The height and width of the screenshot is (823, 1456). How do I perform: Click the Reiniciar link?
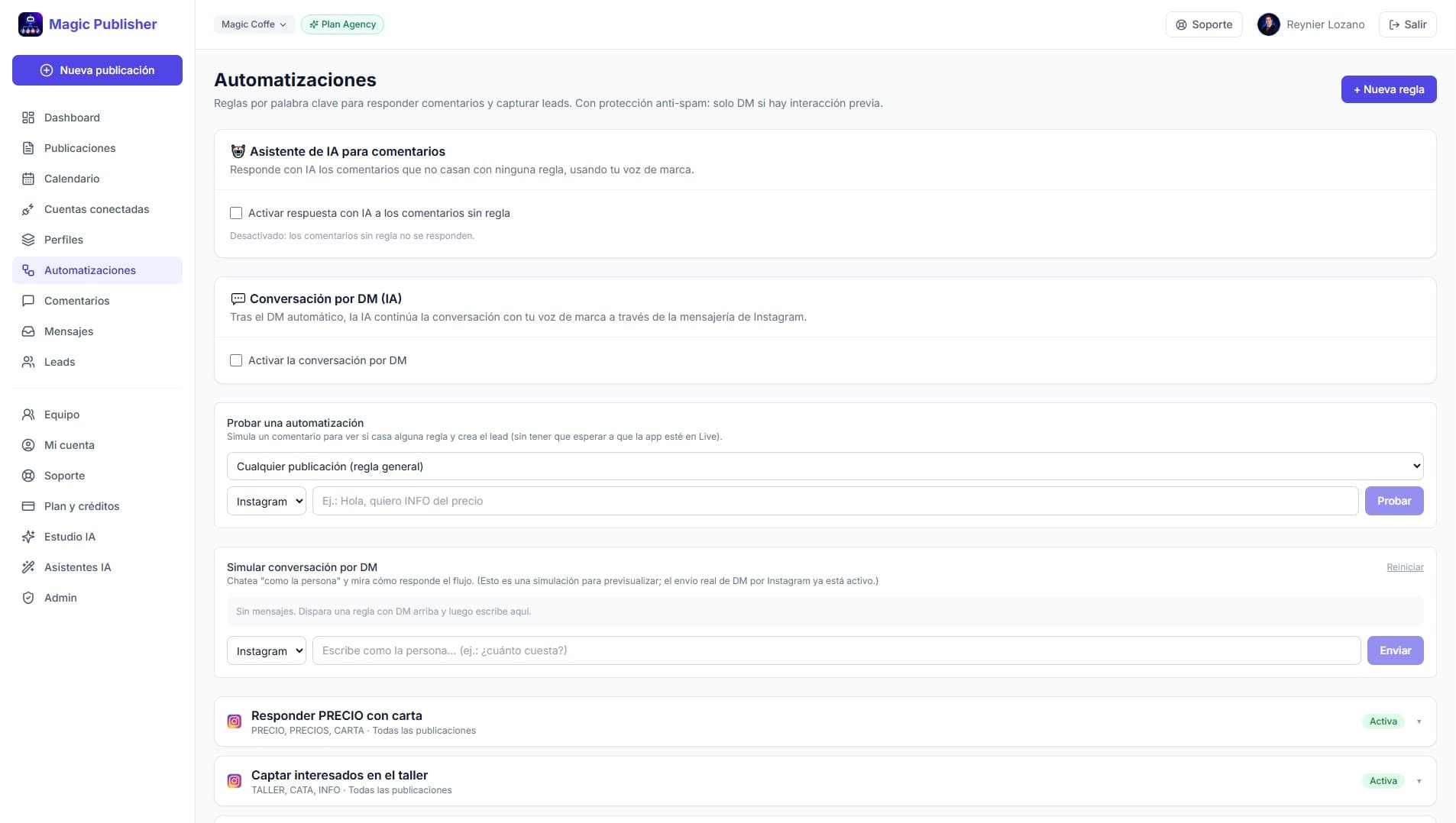(1405, 567)
